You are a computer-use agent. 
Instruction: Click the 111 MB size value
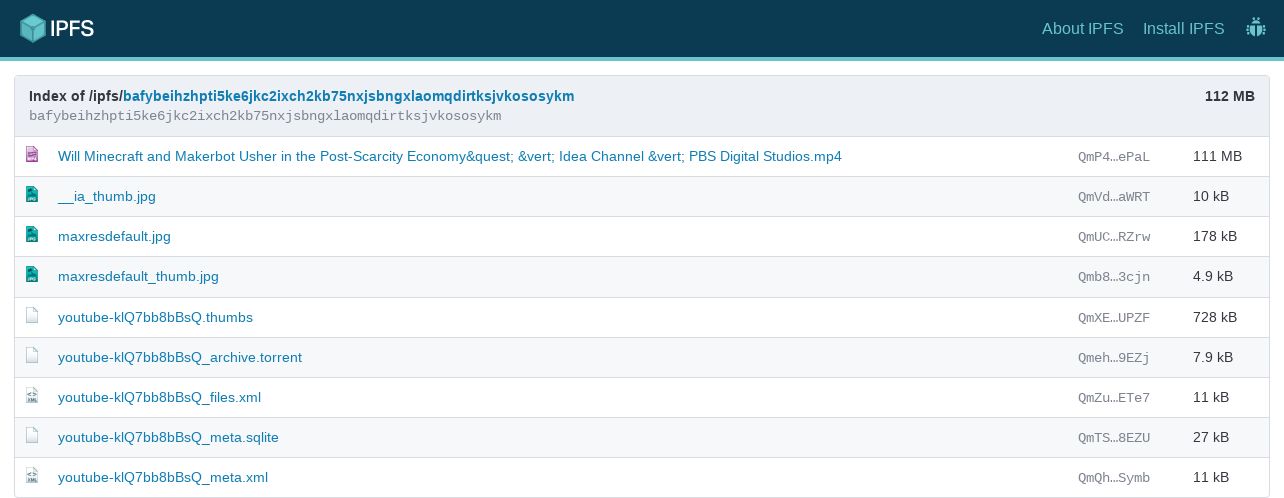point(1217,157)
